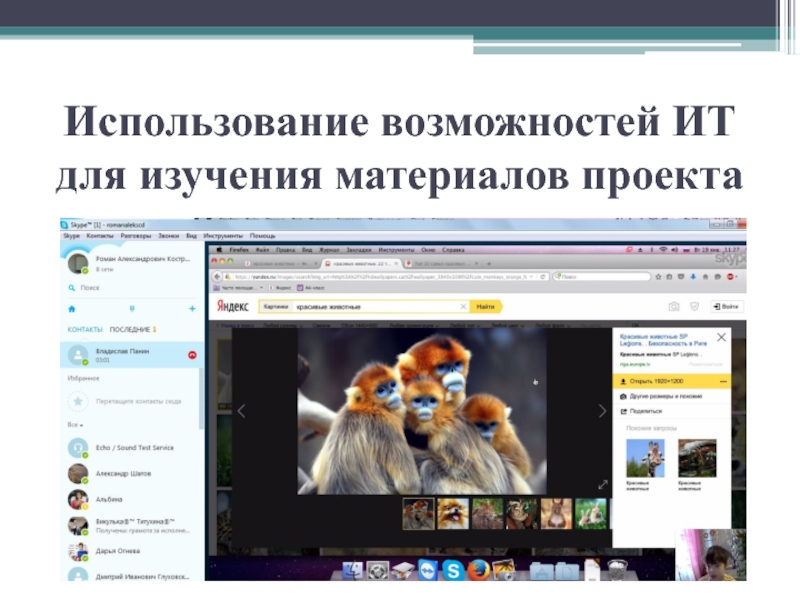
Task: Open more options next to Открыть 1920×1200
Action: pos(724,381)
